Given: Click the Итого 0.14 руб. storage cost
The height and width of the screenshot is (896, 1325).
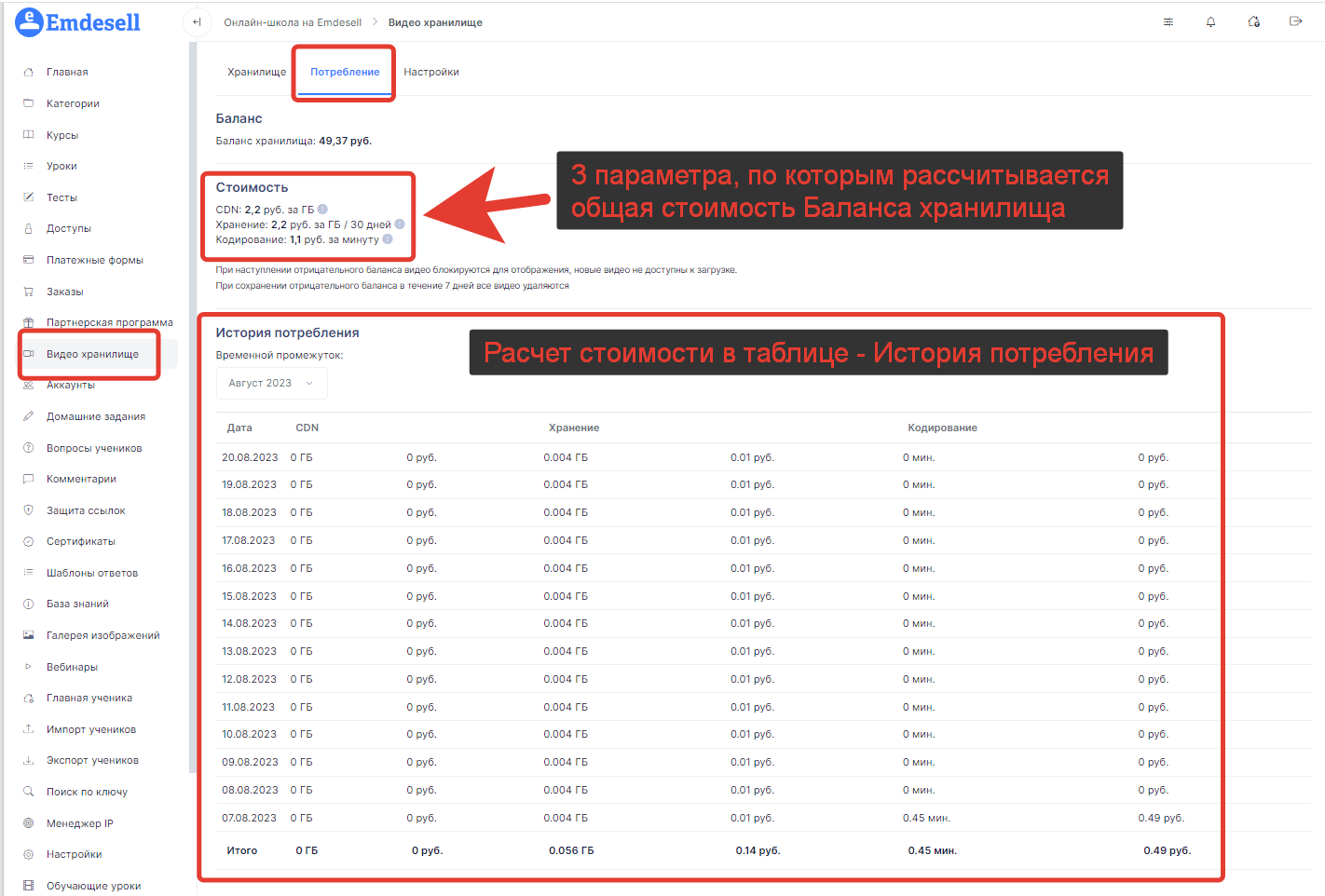Looking at the screenshot, I should (x=758, y=850).
